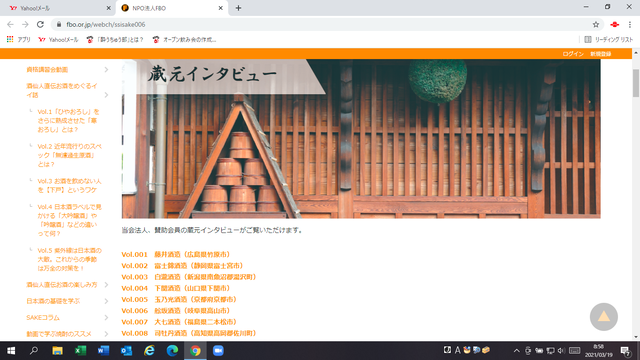Expand the 日本酒の基礎を学ぶ chevron
This screenshot has height=360, width=640.
pos(106,301)
